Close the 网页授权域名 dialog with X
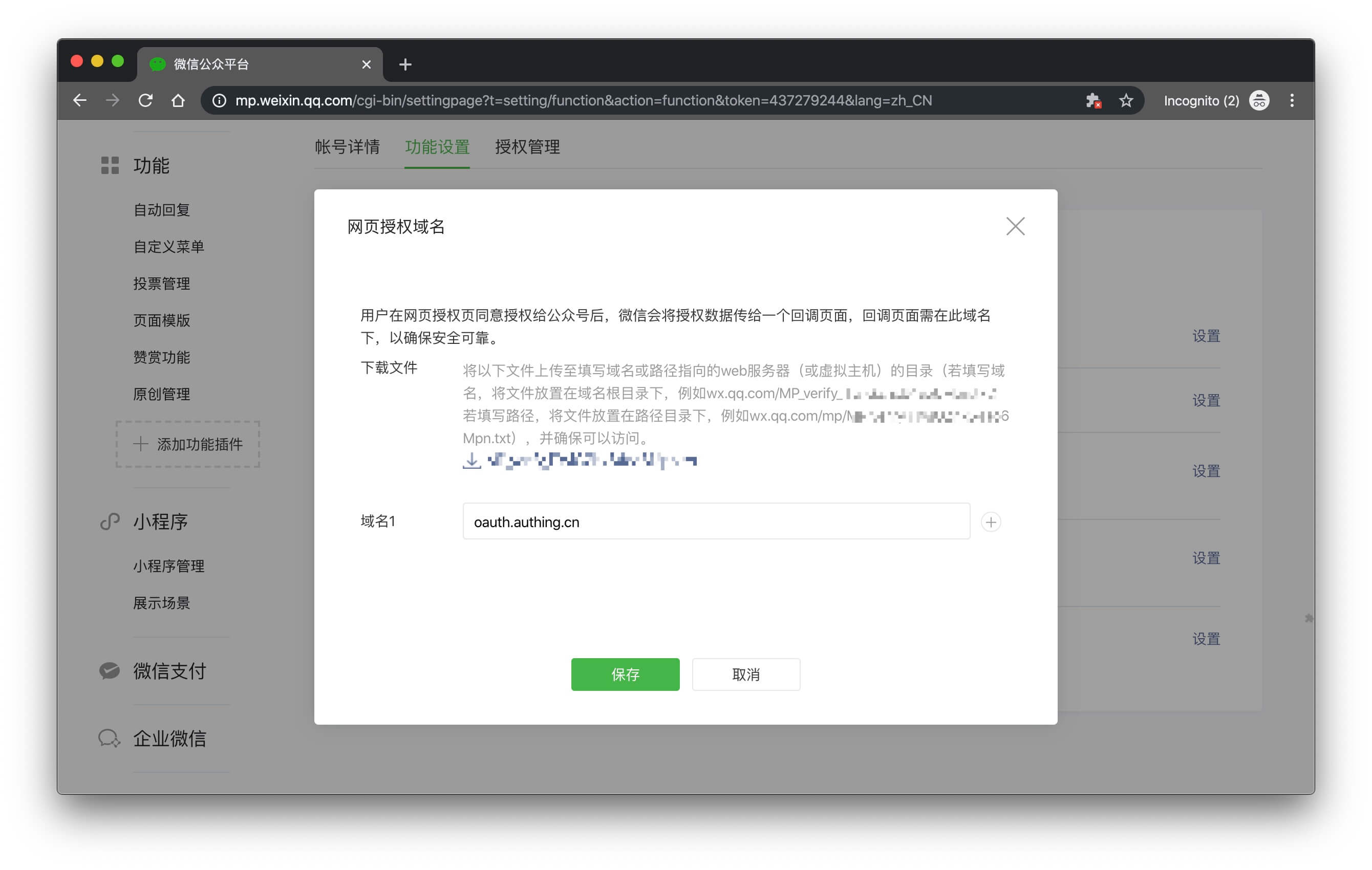 1015,226
